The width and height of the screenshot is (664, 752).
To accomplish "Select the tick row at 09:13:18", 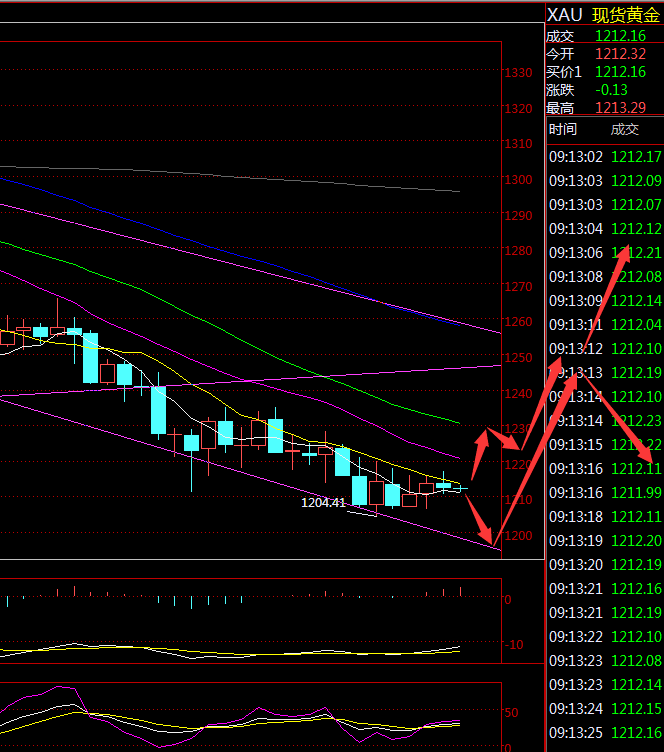I will point(605,517).
